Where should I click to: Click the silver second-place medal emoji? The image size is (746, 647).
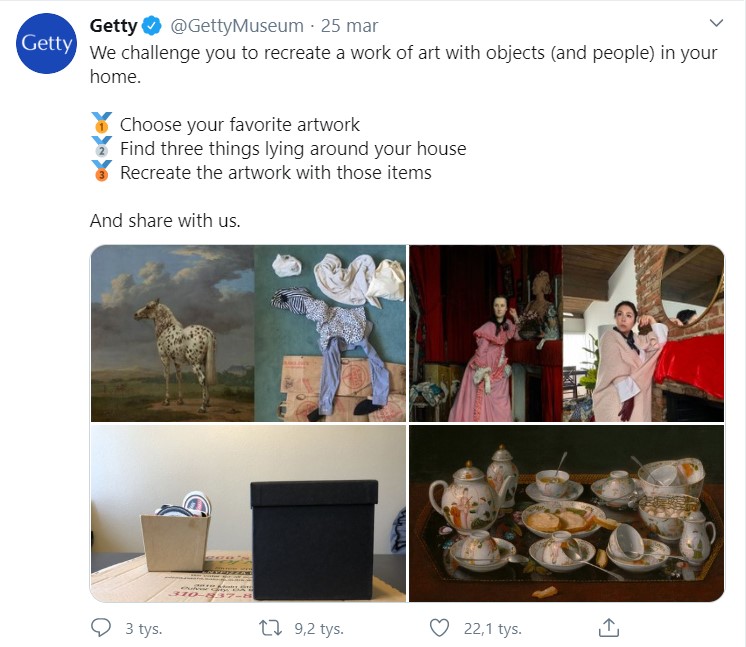(101, 147)
